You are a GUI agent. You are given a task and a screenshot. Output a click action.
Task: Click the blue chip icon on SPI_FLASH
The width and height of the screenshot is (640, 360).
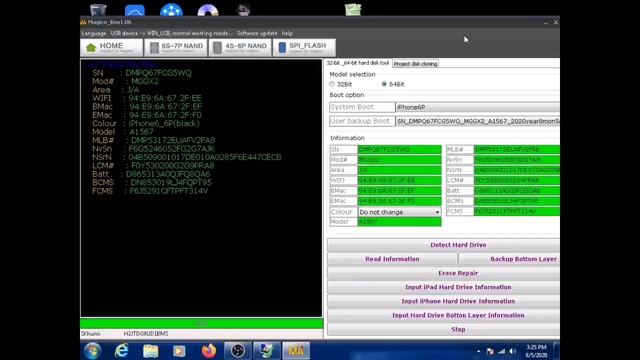[282, 48]
